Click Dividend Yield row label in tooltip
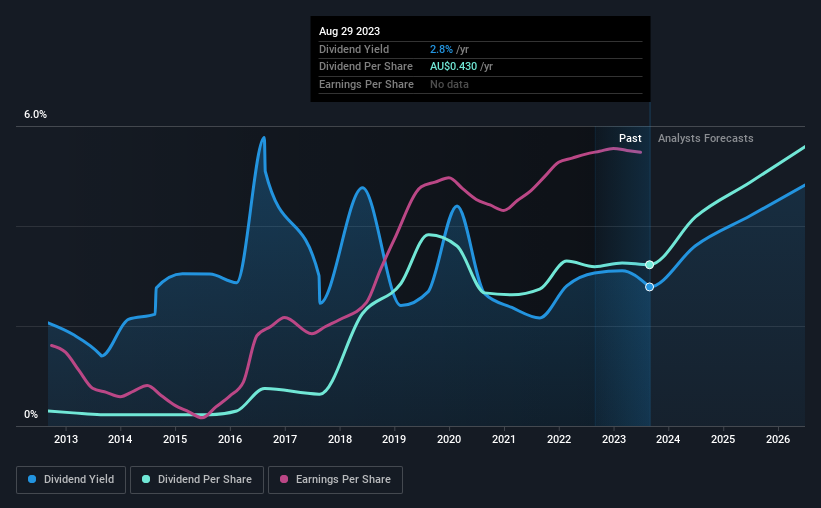821x508 pixels. [x=354, y=49]
